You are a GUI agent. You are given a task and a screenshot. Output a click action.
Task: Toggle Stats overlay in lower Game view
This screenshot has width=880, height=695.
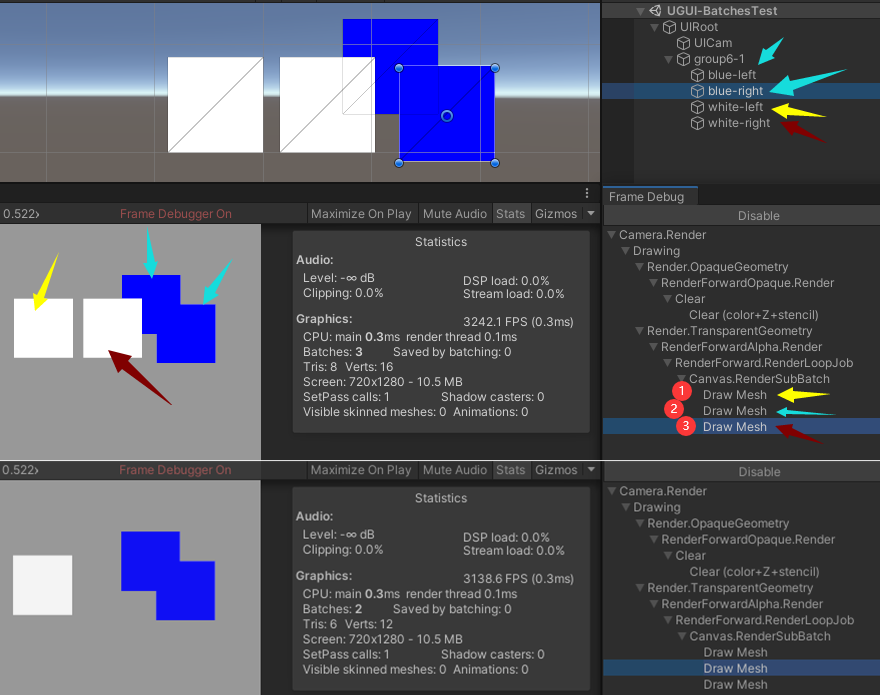[x=510, y=470]
